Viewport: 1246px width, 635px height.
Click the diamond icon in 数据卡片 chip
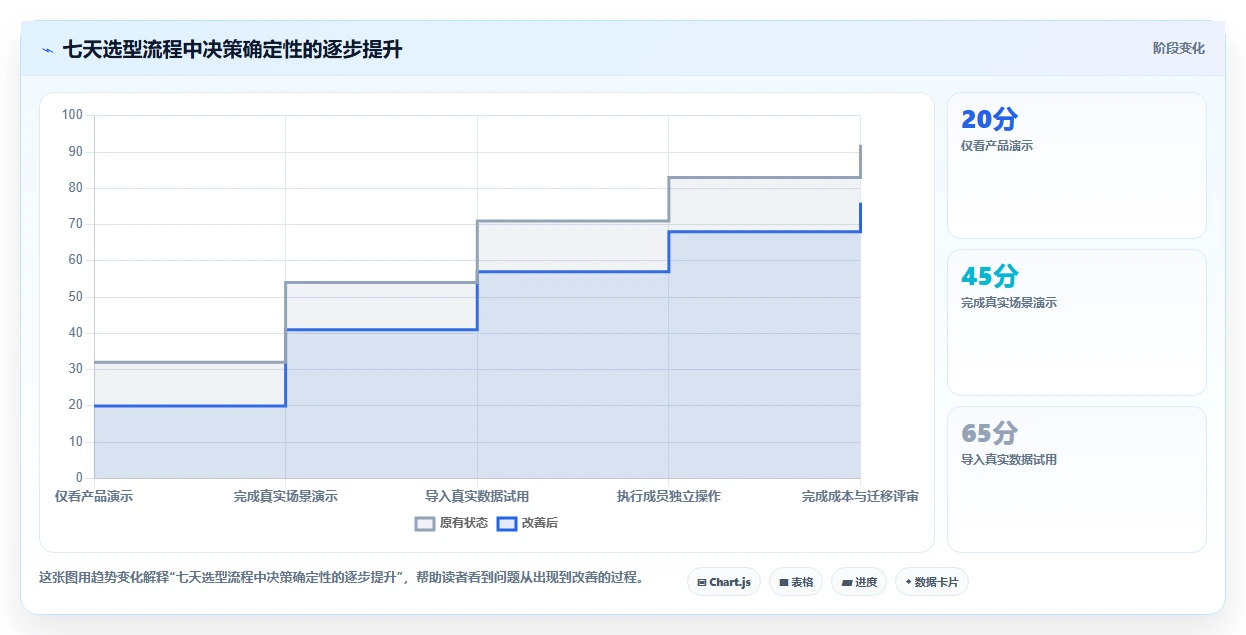(x=908, y=582)
